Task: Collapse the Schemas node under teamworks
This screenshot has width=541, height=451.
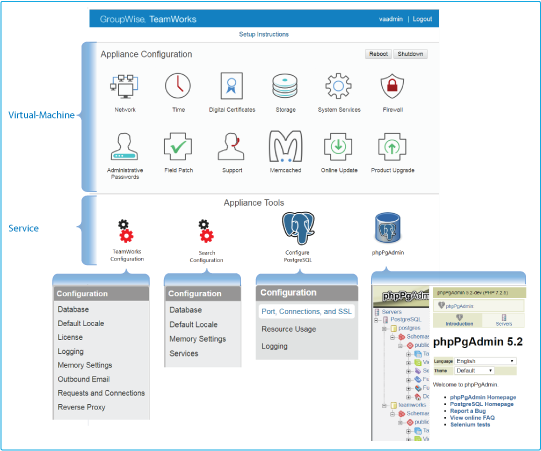Action: pyautogui.click(x=393, y=414)
